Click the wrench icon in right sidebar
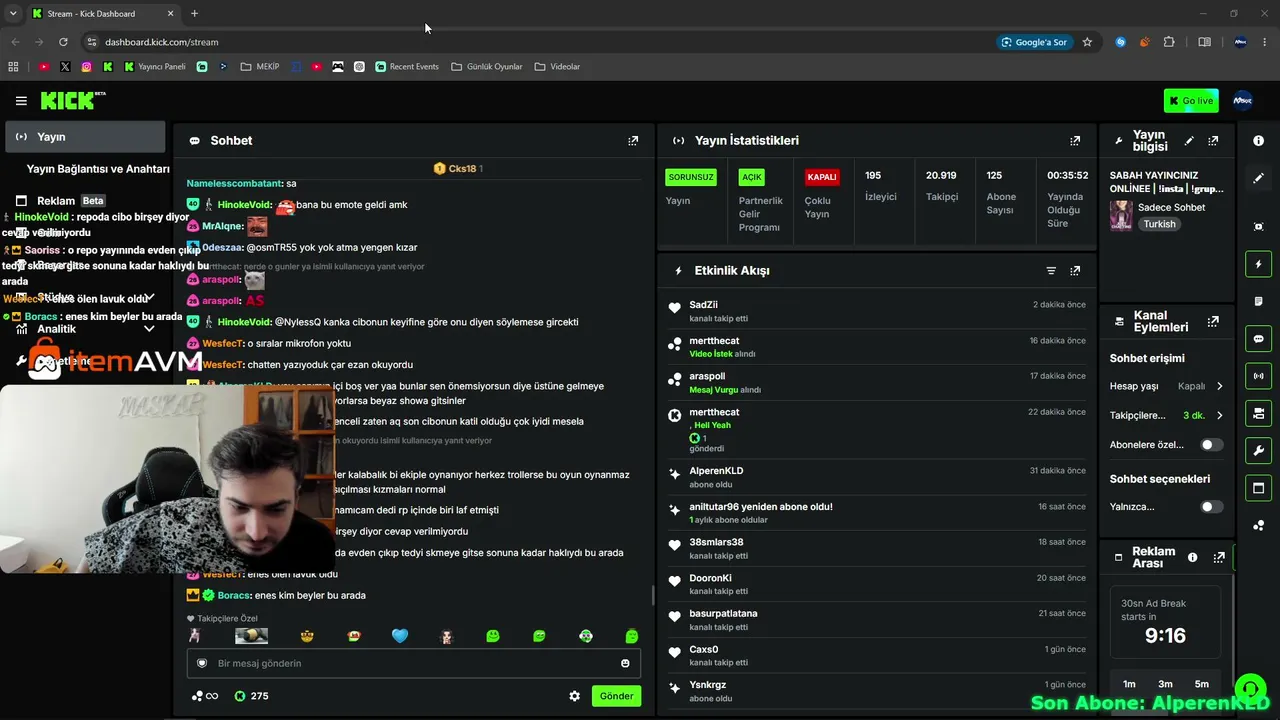Screen dimensions: 1280x720 point(1258,451)
